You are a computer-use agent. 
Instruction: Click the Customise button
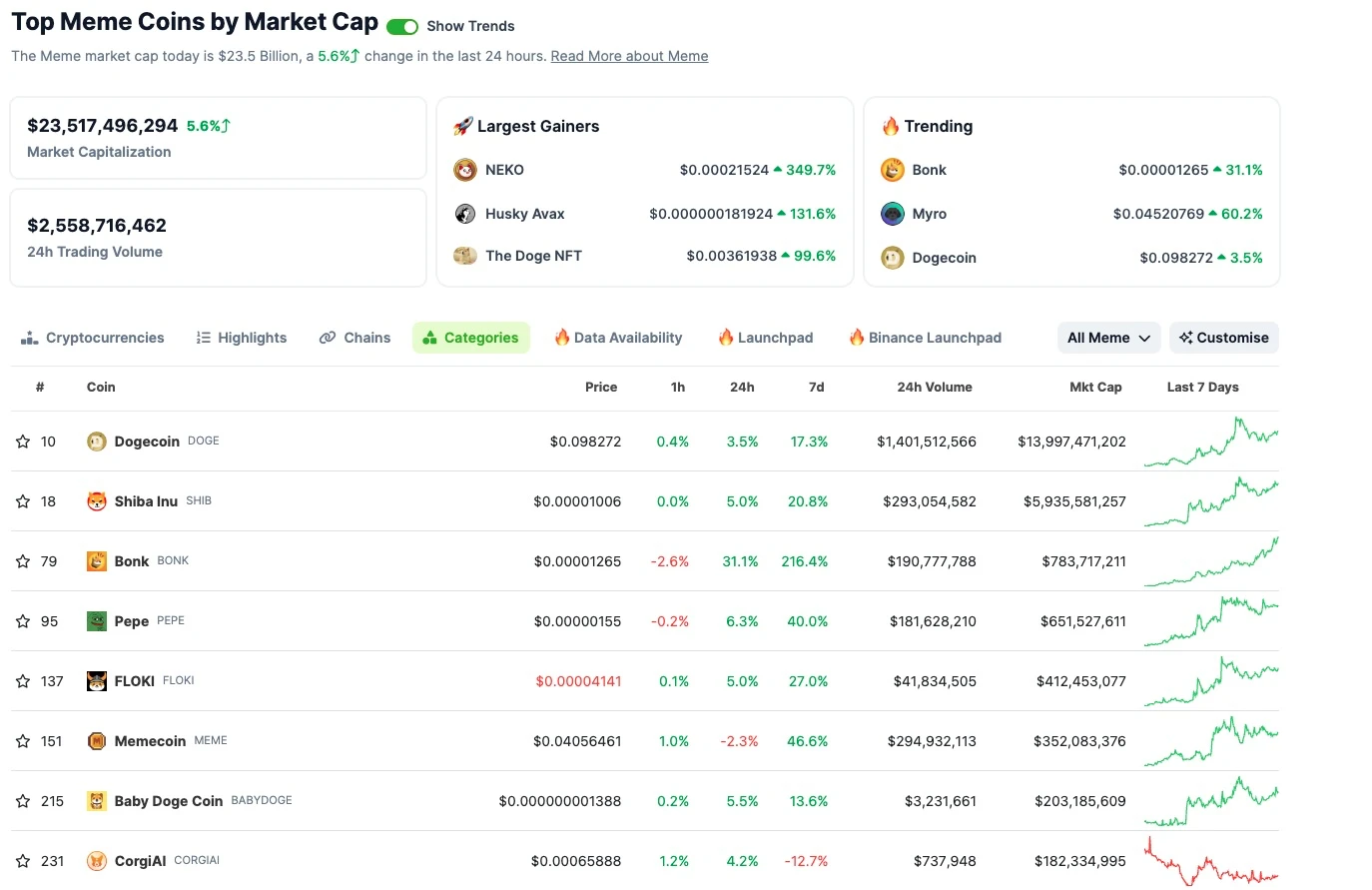1224,338
